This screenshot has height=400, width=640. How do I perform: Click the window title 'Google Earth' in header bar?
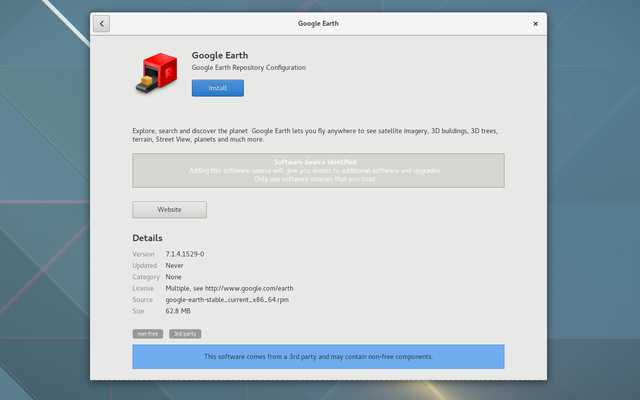pos(318,24)
